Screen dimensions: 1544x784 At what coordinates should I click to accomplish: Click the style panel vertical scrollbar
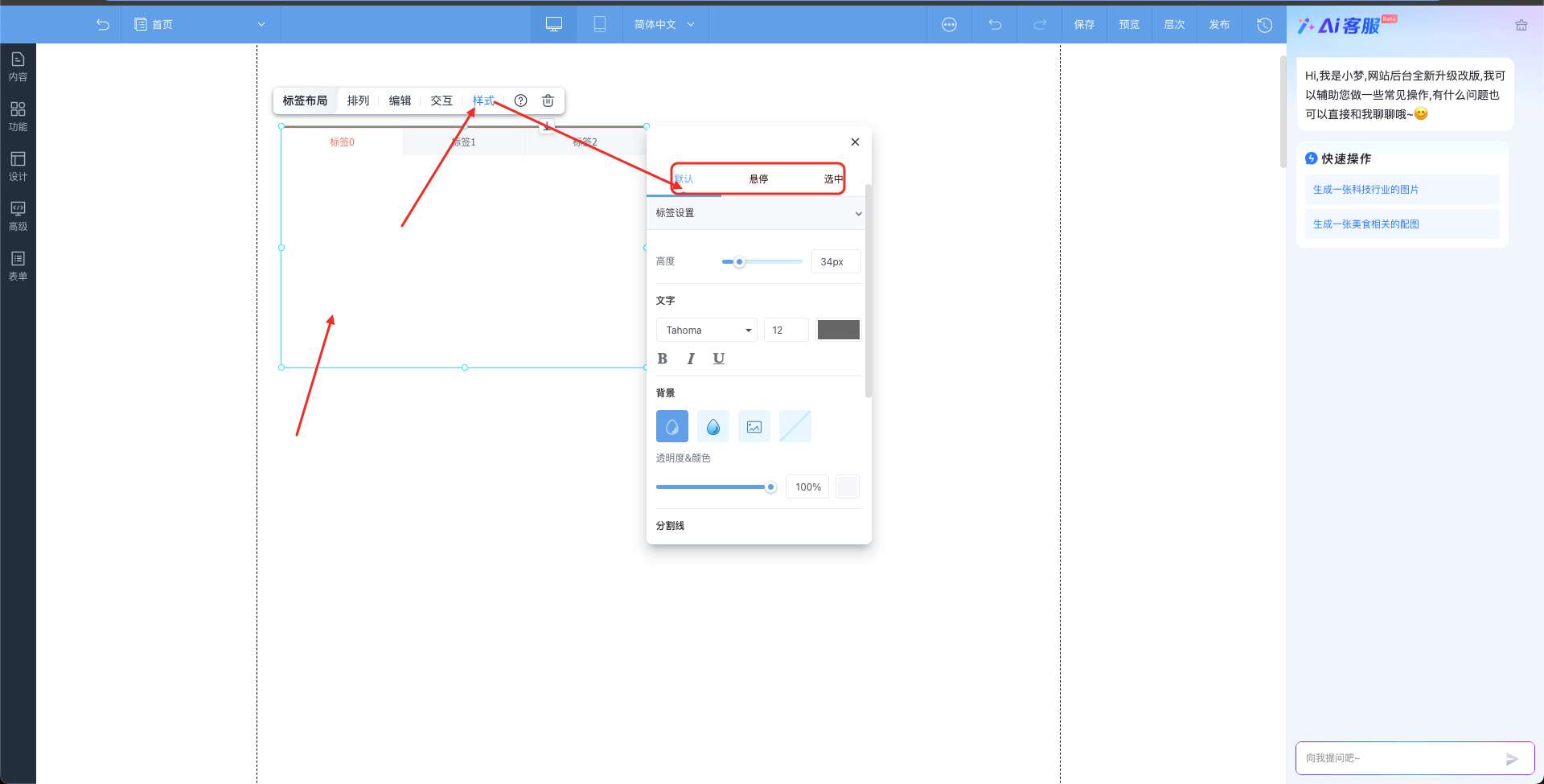[868, 291]
